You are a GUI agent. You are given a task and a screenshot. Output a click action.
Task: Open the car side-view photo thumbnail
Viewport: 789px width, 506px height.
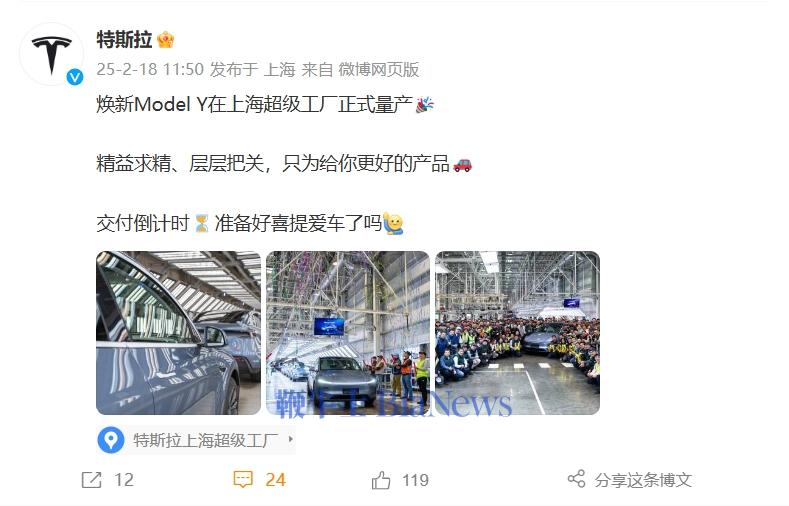(179, 333)
